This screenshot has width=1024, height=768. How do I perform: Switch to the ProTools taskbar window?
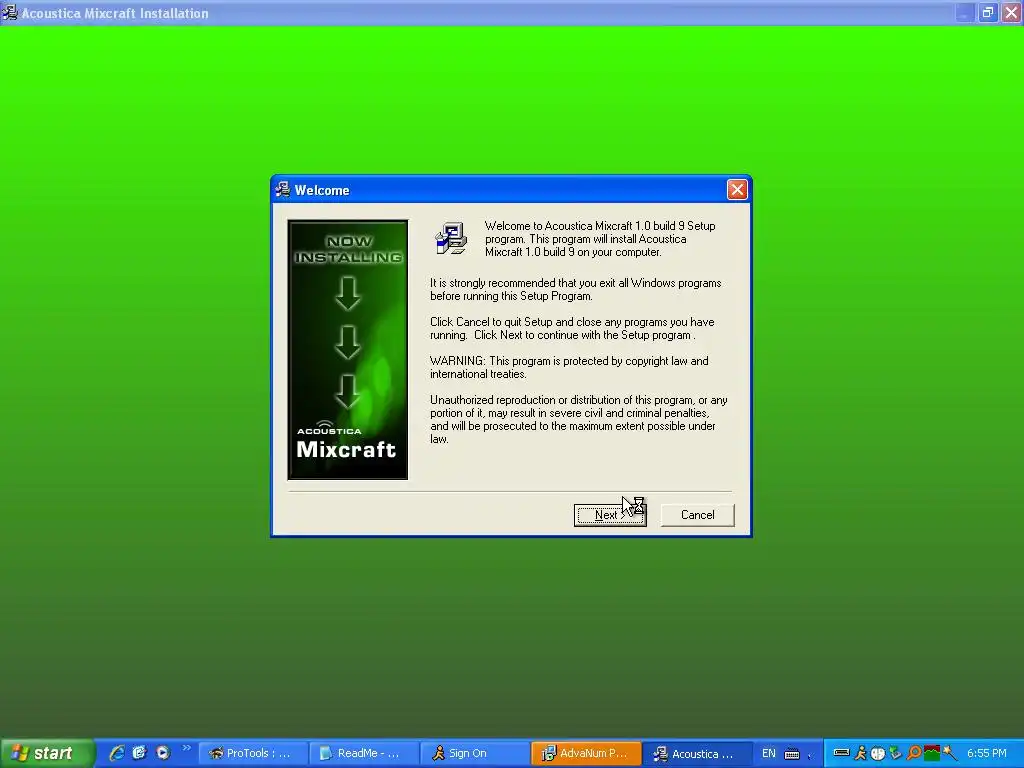pos(252,754)
